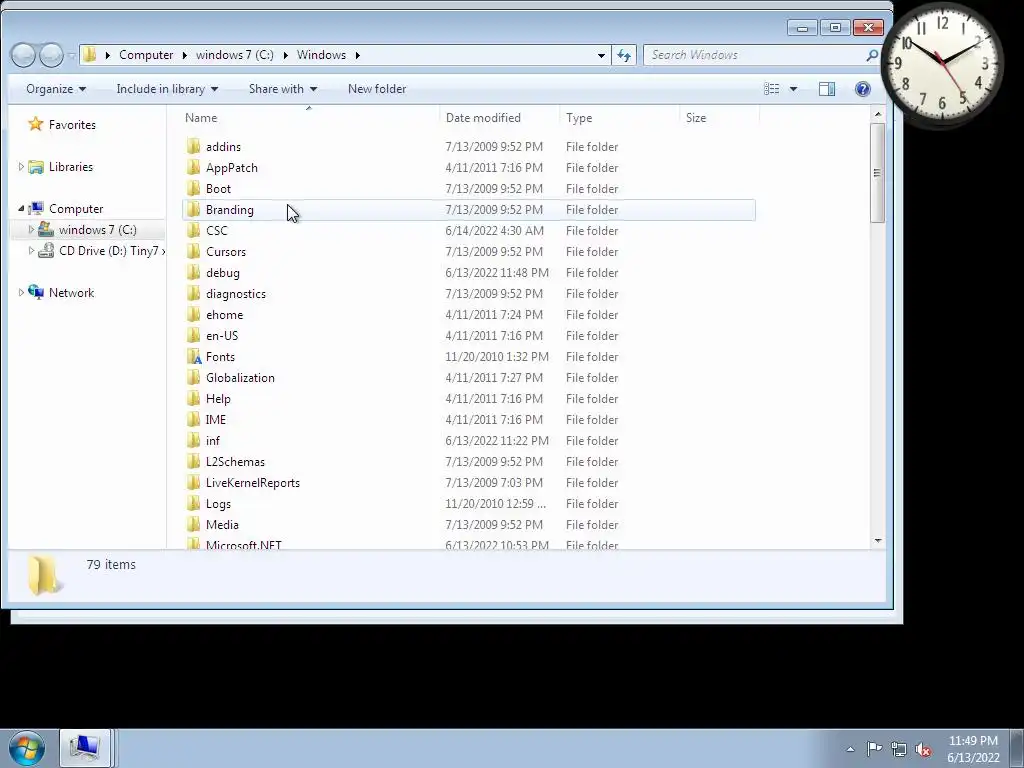
Task: Select the LiveKernelReports folder
Action: [x=252, y=483]
